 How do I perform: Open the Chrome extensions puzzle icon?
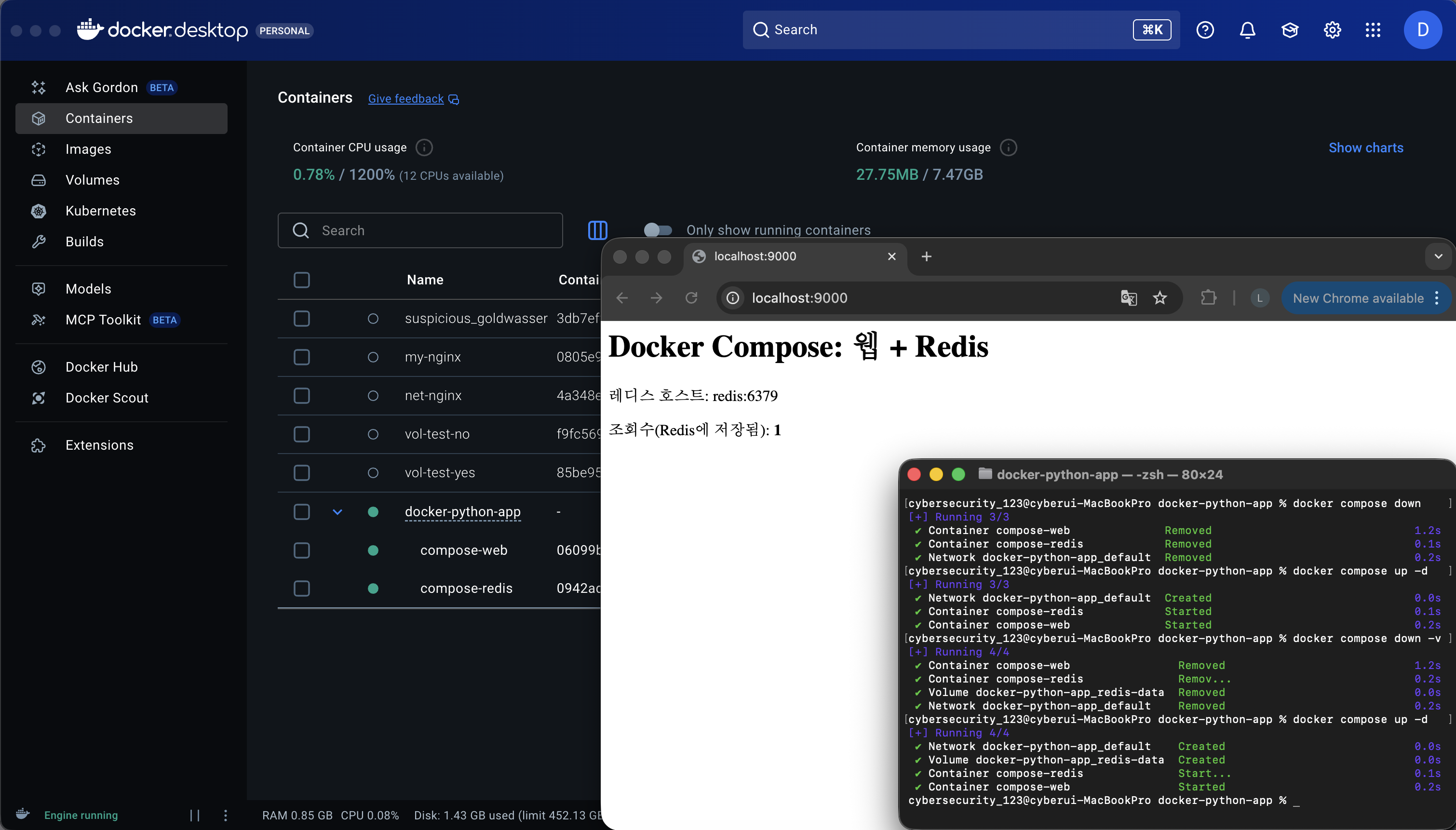click(1209, 297)
